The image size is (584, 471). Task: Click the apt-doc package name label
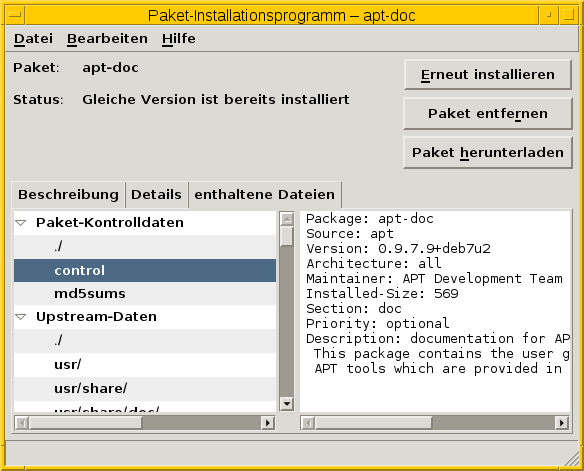click(110, 68)
